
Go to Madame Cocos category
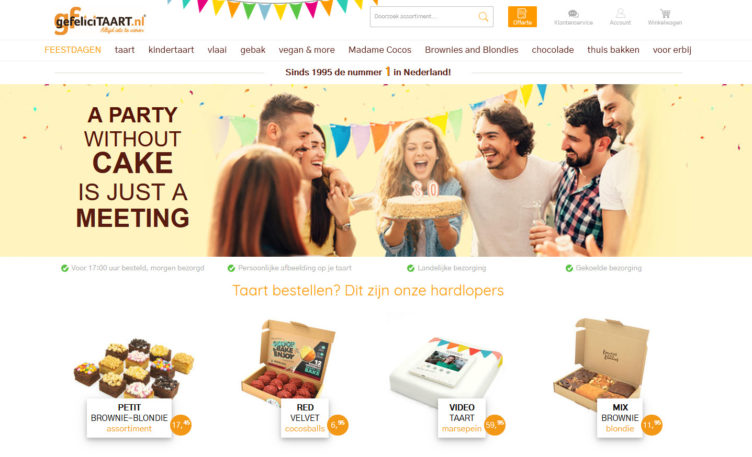(x=380, y=50)
